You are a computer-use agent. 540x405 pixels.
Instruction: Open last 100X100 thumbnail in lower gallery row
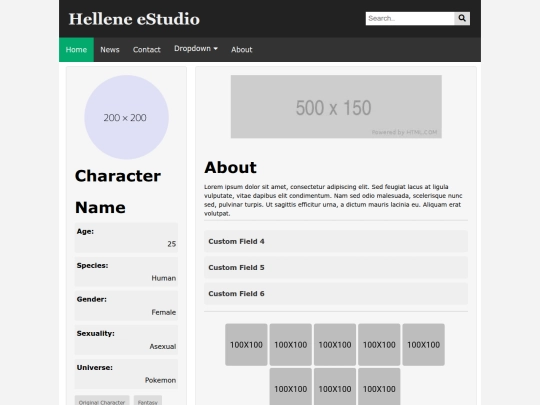pyautogui.click(x=379, y=387)
